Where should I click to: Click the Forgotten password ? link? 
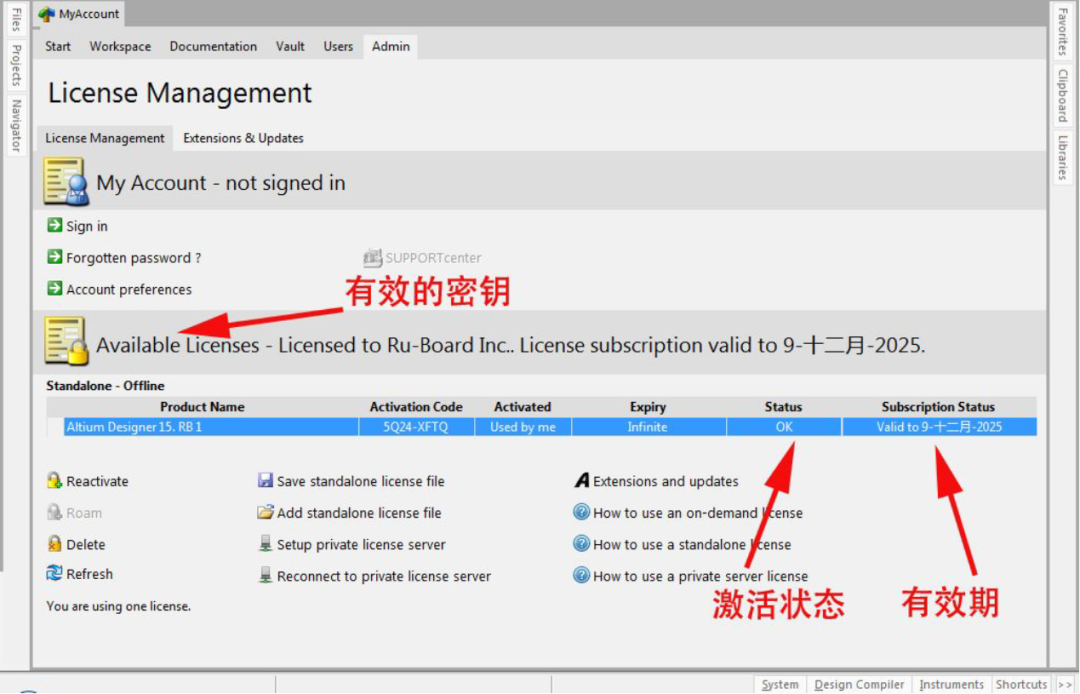134,257
